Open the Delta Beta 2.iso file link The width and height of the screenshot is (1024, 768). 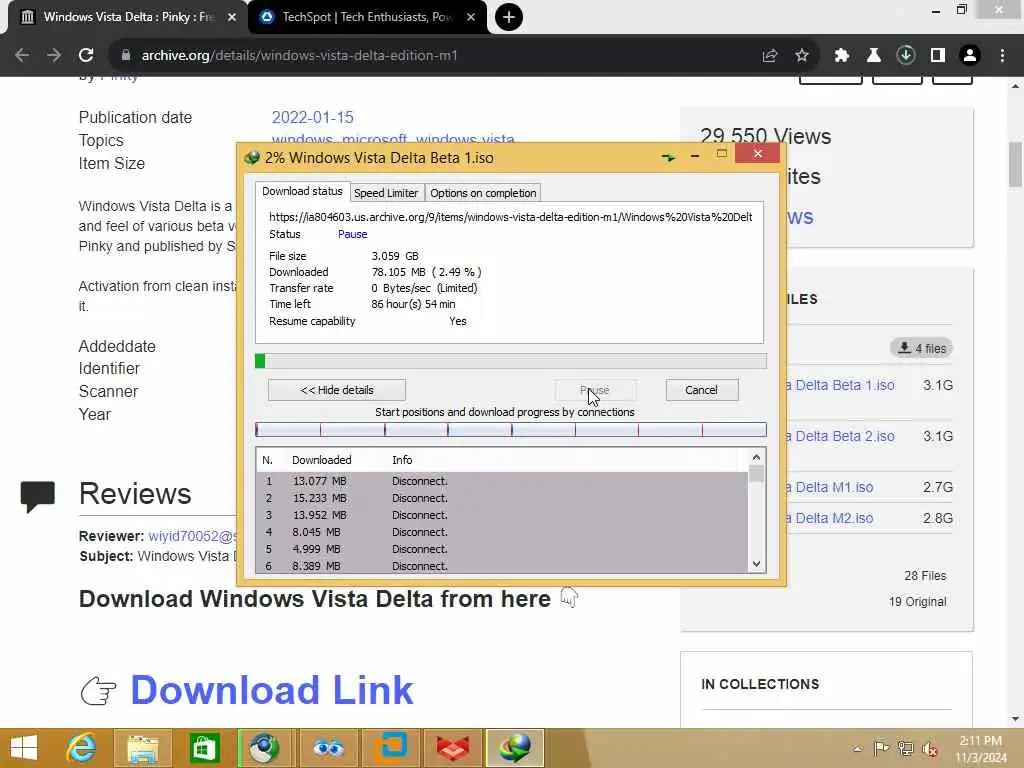pyautogui.click(x=840, y=436)
